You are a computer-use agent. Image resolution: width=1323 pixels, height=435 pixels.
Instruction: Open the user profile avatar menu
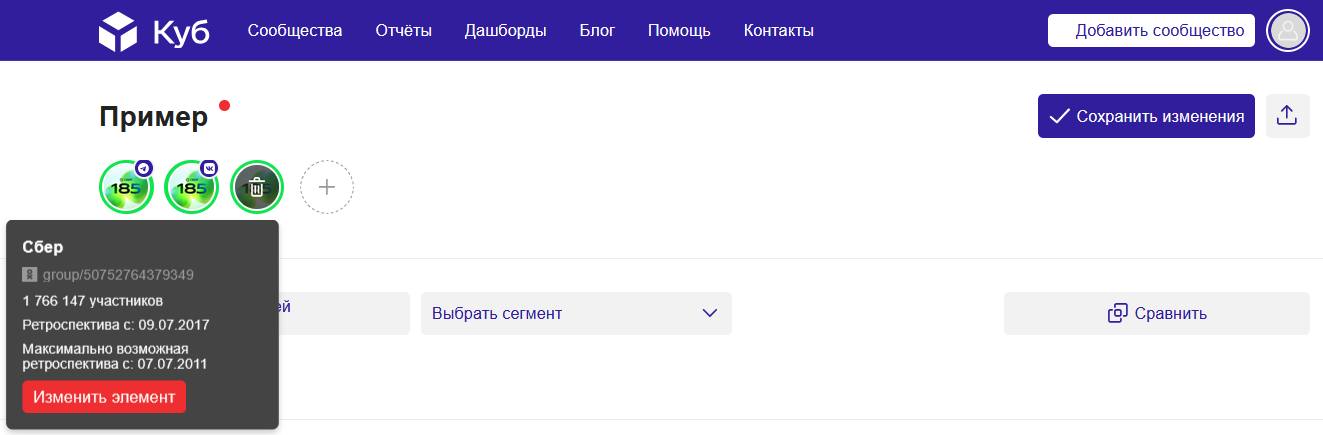coord(1288,31)
